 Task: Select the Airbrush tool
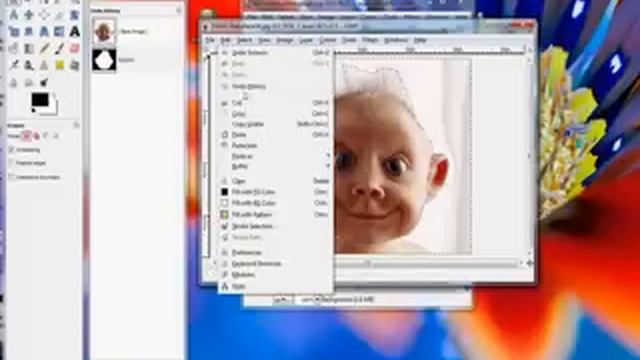(x=13, y=65)
